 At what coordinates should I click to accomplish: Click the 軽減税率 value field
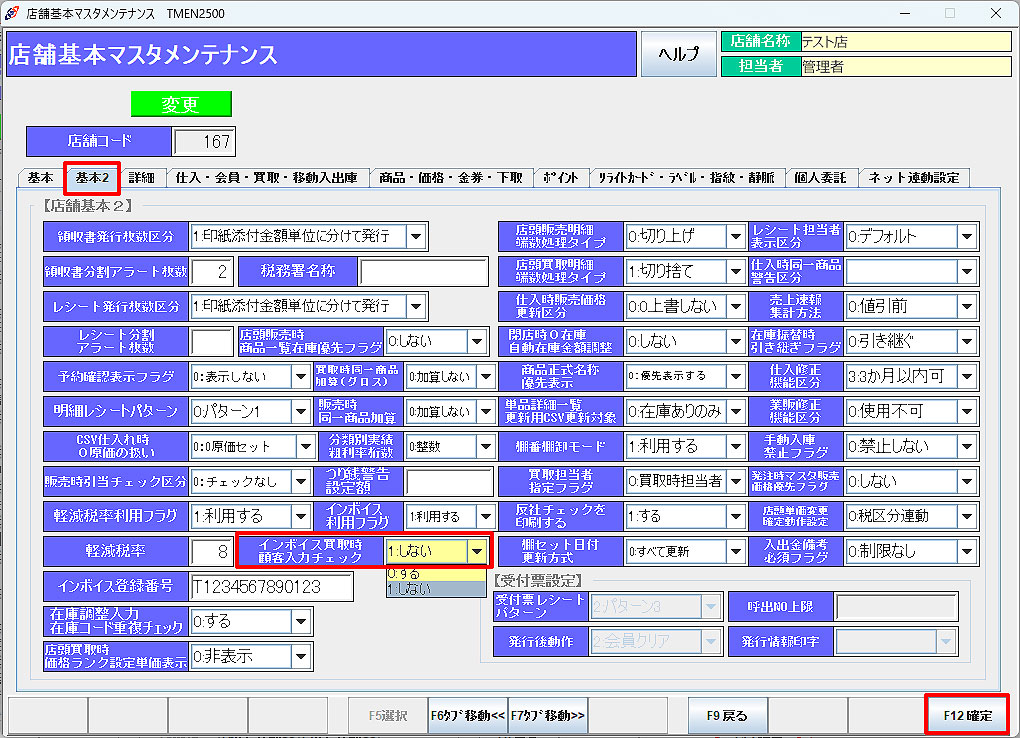tap(211, 551)
